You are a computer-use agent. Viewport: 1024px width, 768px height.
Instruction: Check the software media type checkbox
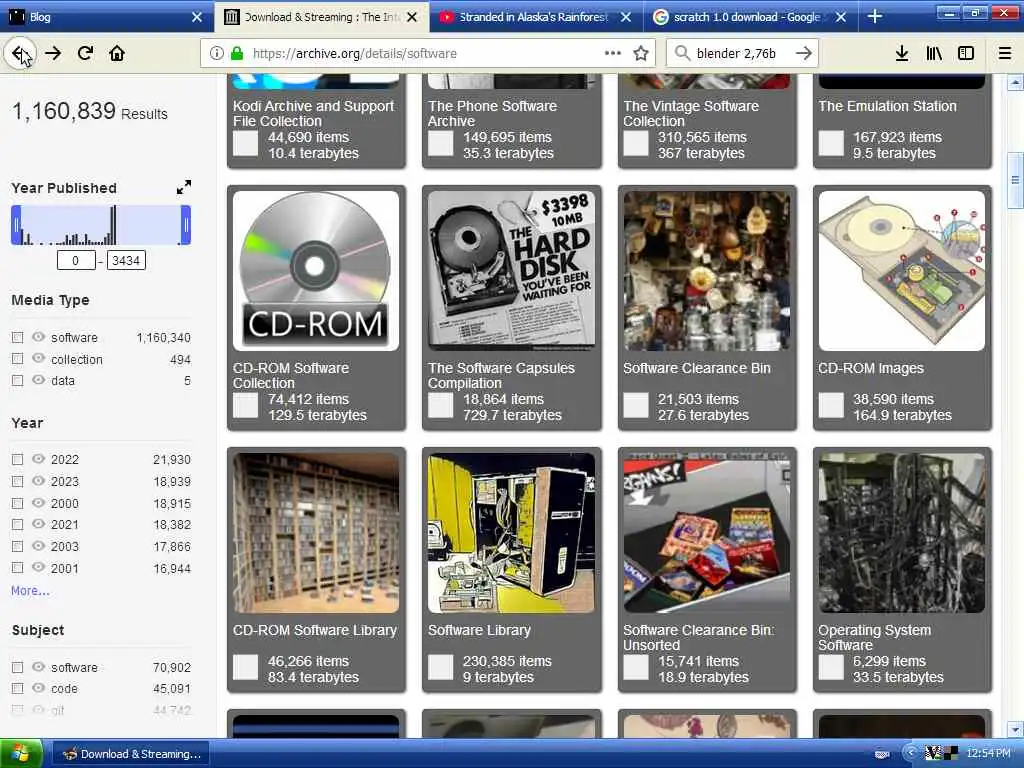18,338
